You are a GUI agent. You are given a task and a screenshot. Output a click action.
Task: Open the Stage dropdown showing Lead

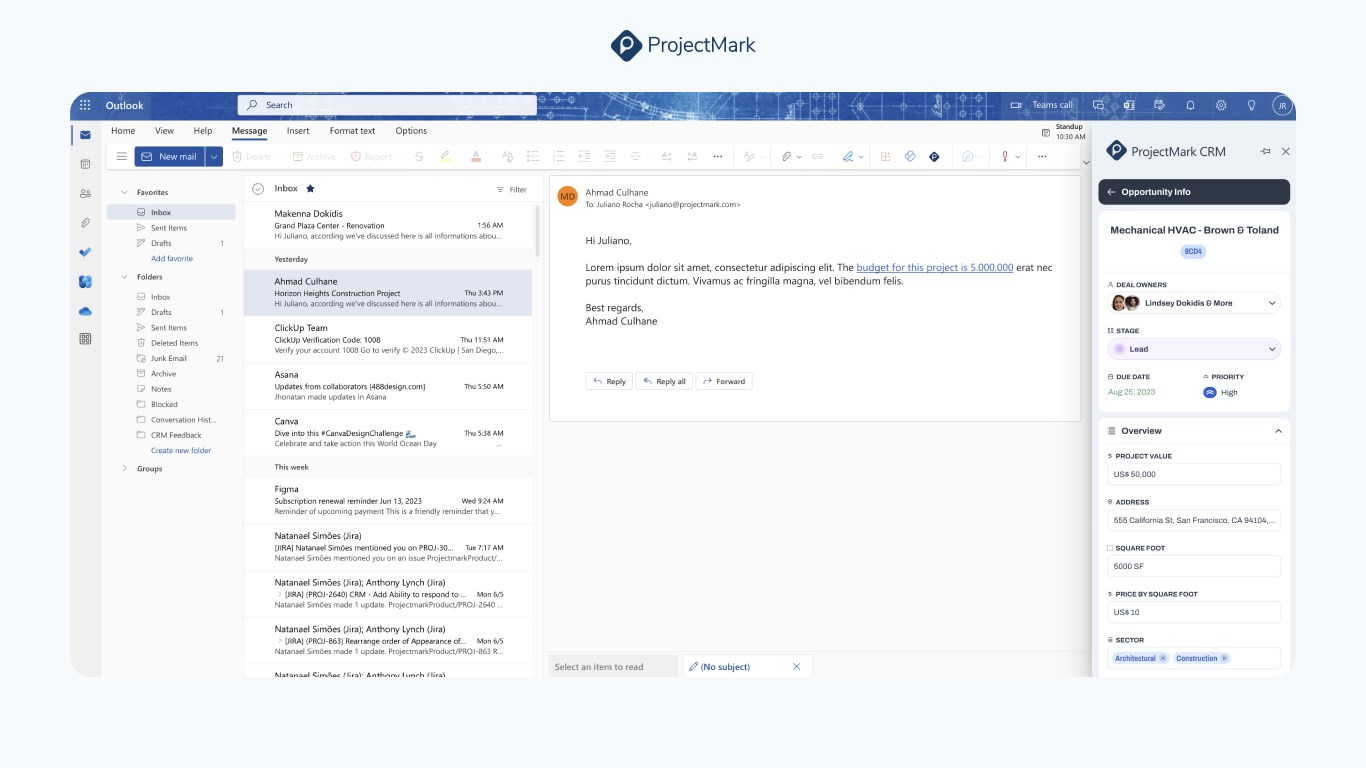[x=1194, y=349]
